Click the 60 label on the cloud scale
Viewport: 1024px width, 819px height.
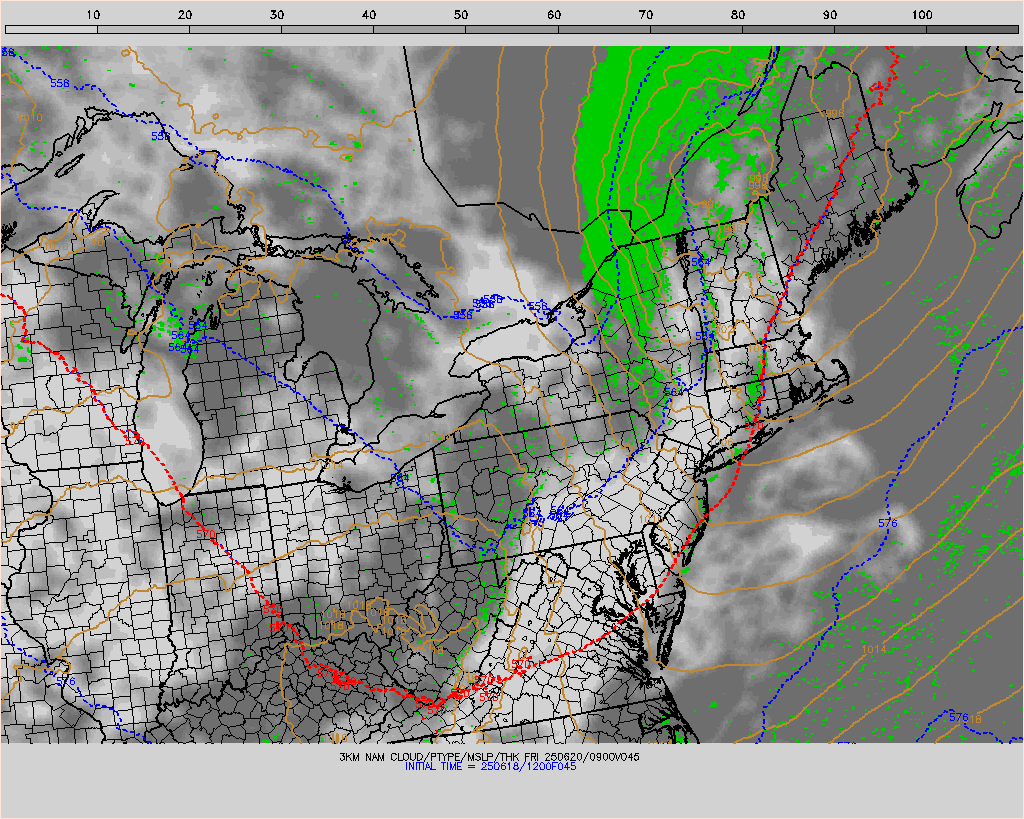point(554,15)
